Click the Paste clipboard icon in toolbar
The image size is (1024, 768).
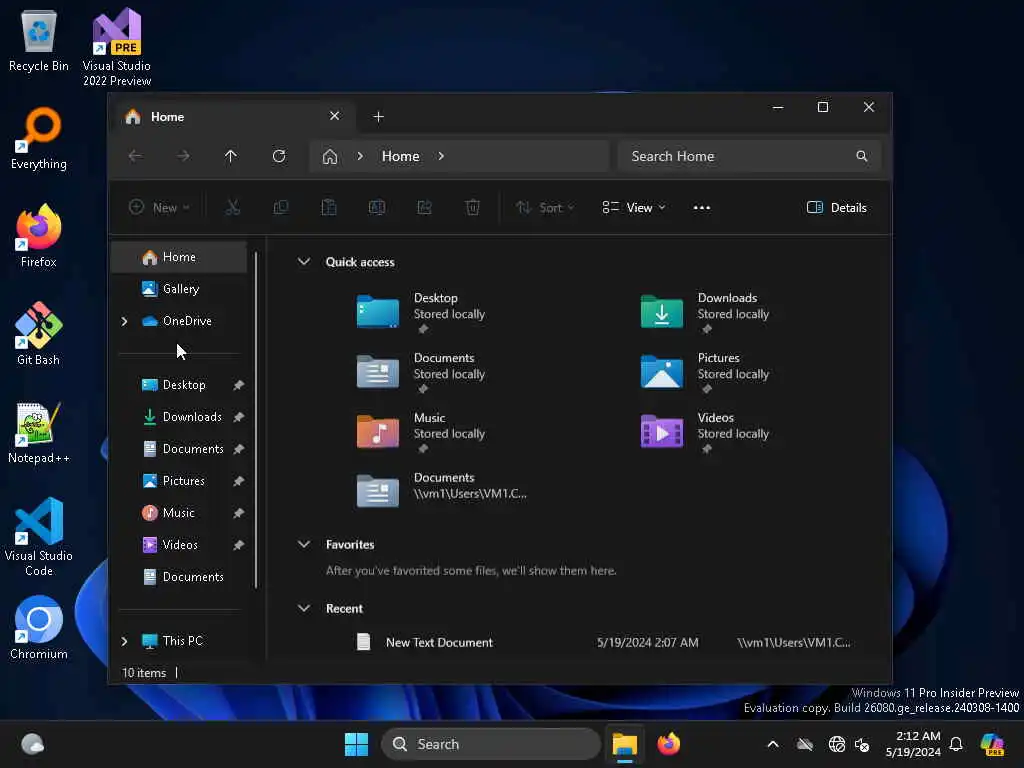328,208
